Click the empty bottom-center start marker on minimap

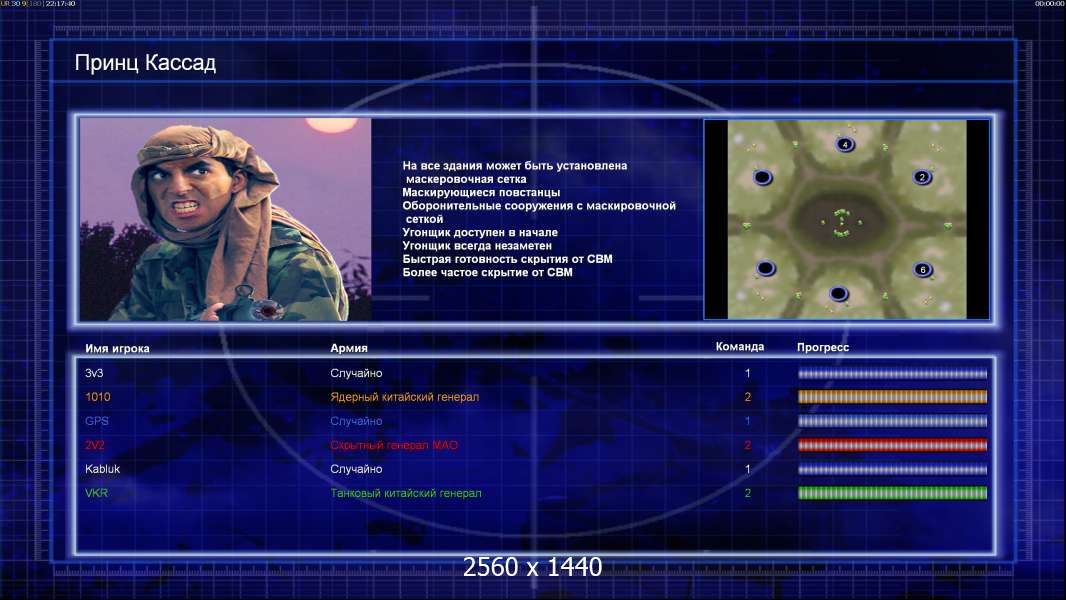coord(838,294)
